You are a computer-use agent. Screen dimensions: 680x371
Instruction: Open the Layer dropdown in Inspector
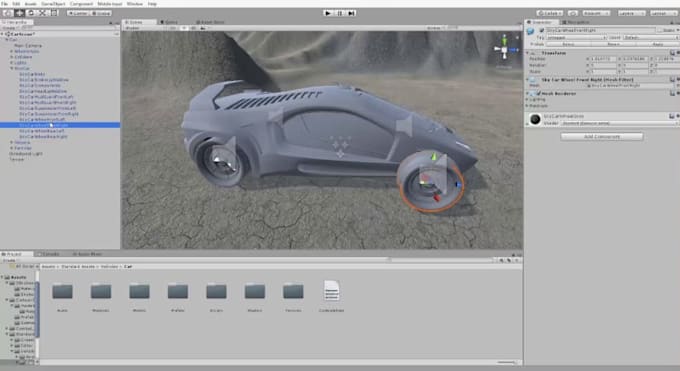coord(651,38)
